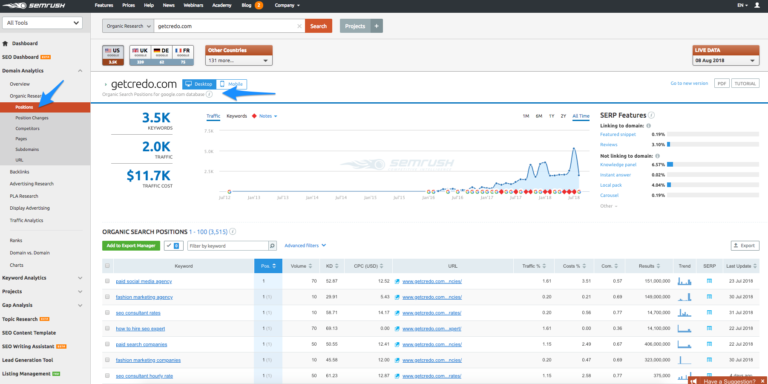Image resolution: width=768 pixels, height=384 pixels.
Task: Switch to Desktop device view
Action: pos(199,84)
